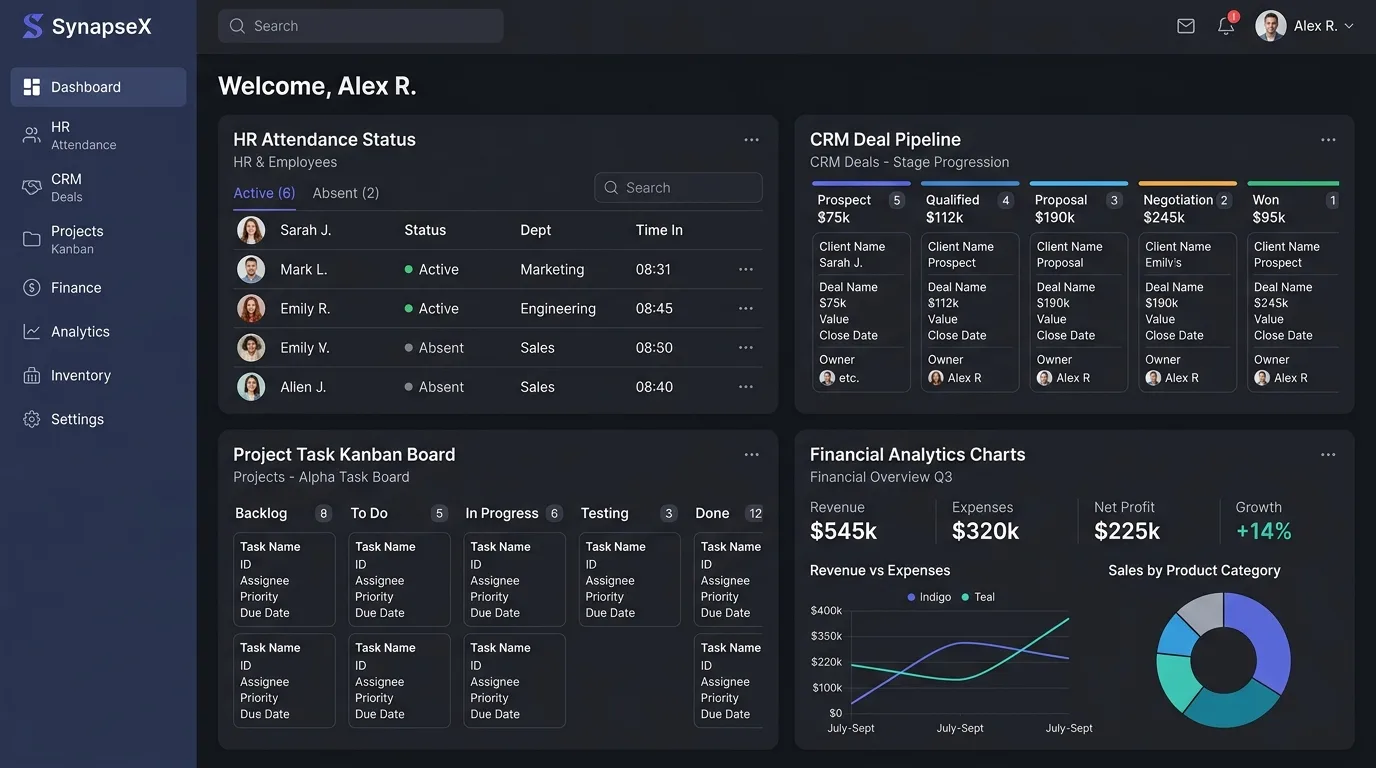Open second In Progress task card
The height and width of the screenshot is (768, 1376).
pyautogui.click(x=515, y=681)
